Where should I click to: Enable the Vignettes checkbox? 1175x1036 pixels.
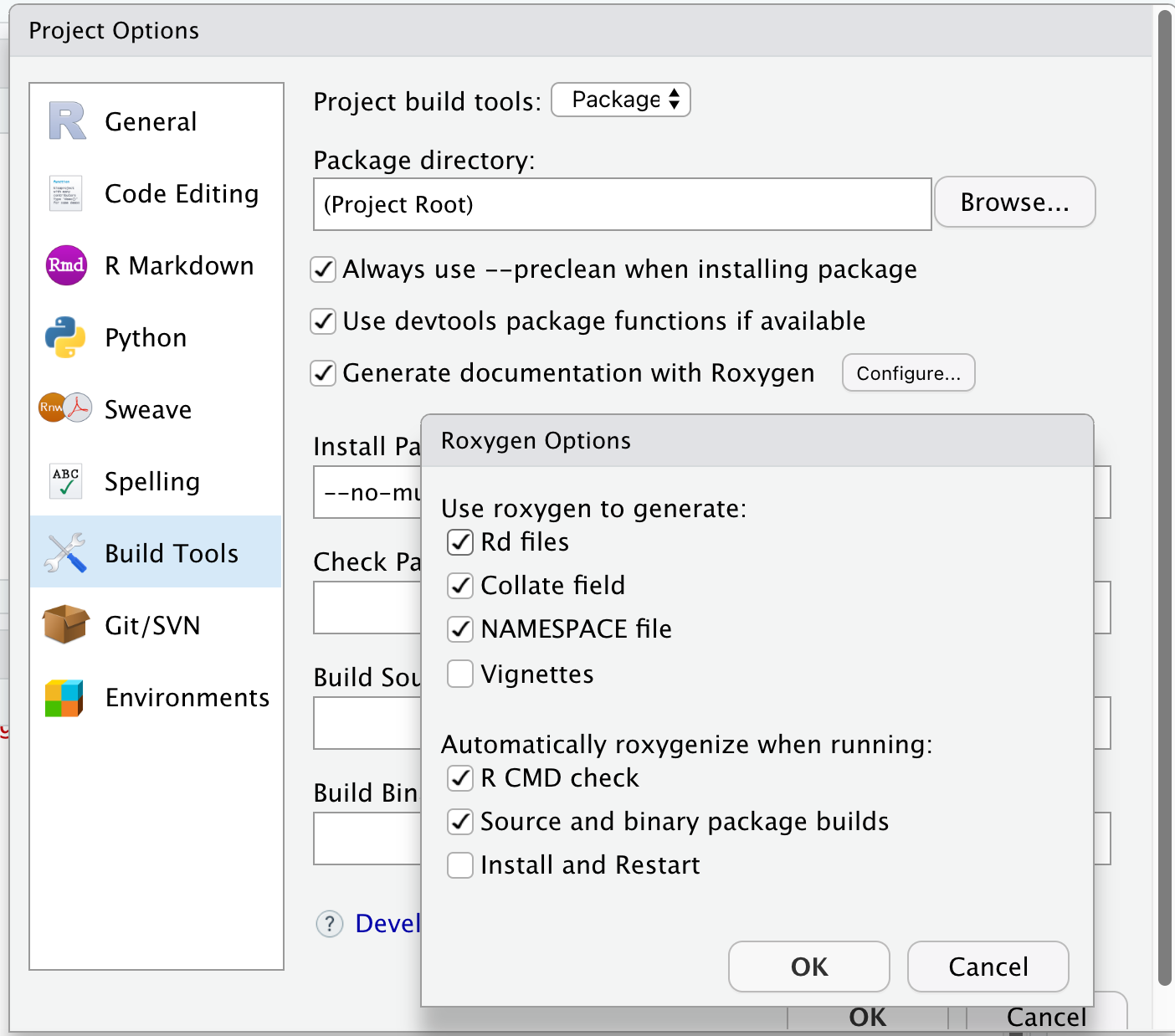click(x=460, y=674)
